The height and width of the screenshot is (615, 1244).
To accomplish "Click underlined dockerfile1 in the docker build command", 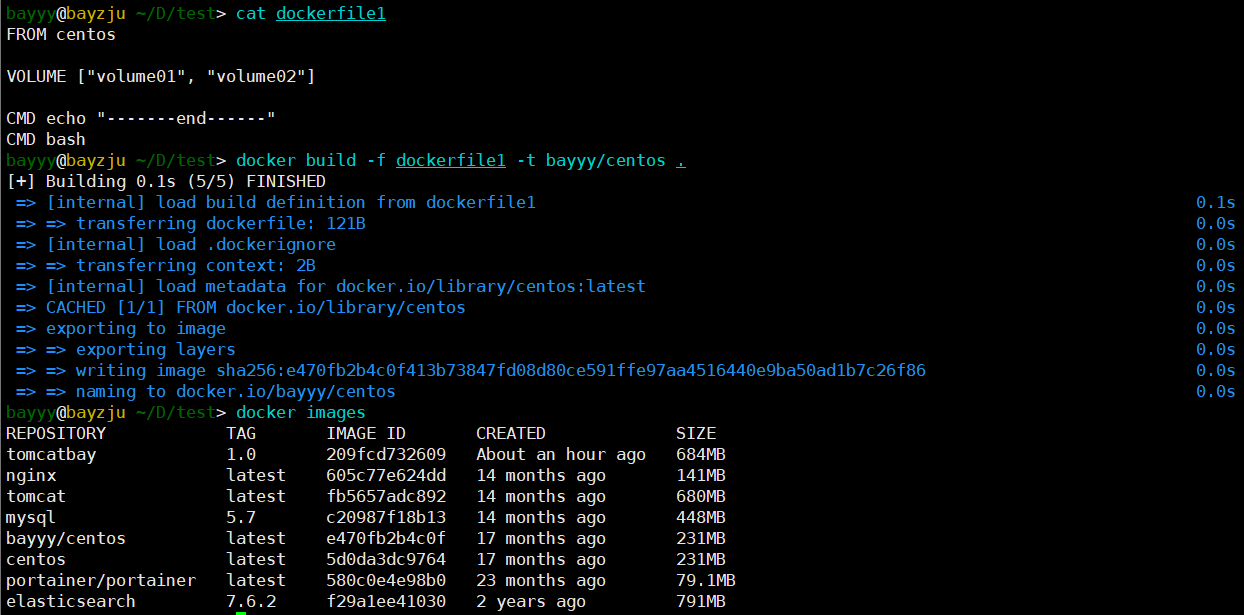I will coord(450,160).
